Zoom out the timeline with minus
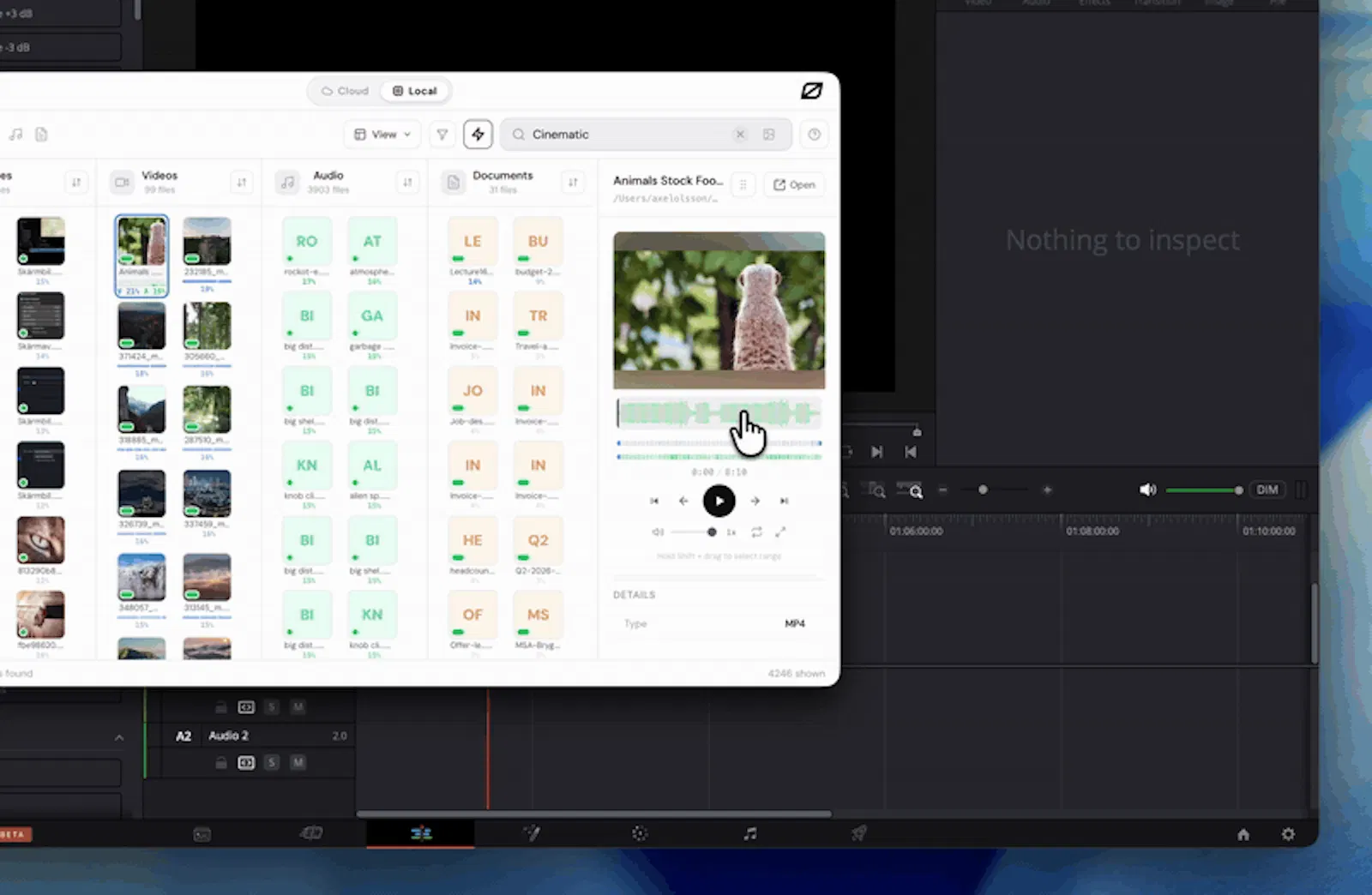Screen dimensions: 1372x895 point(943,490)
